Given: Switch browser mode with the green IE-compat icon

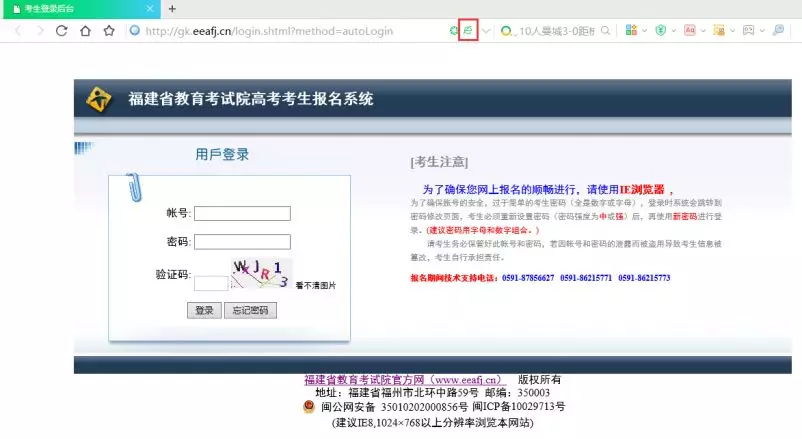Looking at the screenshot, I should coord(468,31).
